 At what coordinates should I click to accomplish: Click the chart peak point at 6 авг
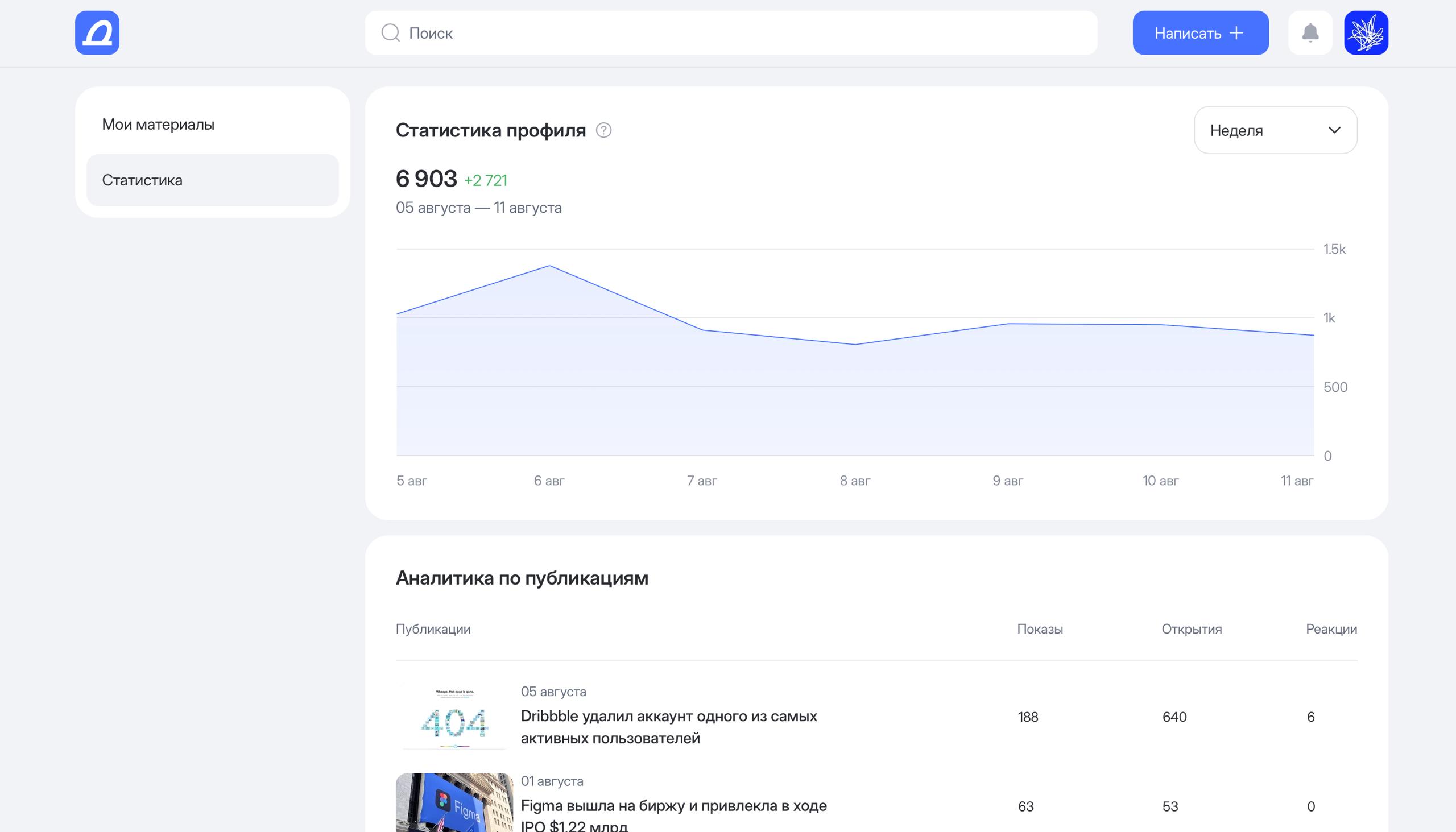(x=550, y=266)
